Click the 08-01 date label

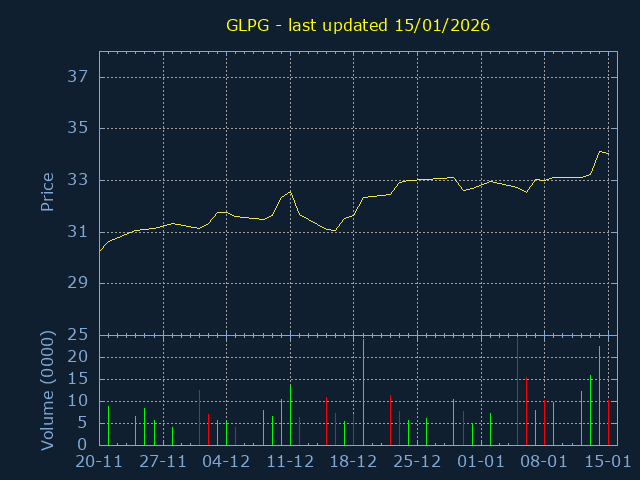tap(544, 462)
